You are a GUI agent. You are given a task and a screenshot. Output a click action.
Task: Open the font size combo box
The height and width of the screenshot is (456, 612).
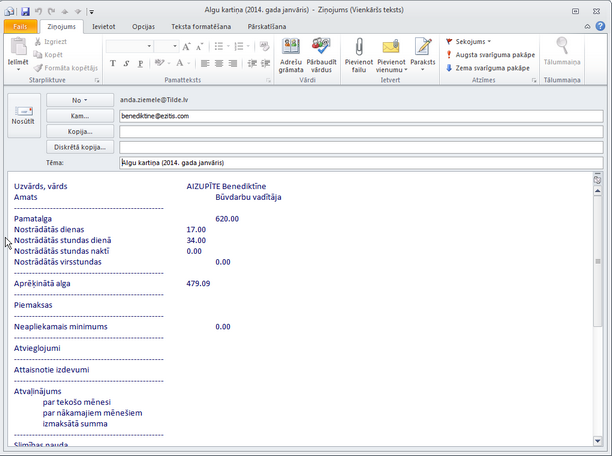[166, 46]
